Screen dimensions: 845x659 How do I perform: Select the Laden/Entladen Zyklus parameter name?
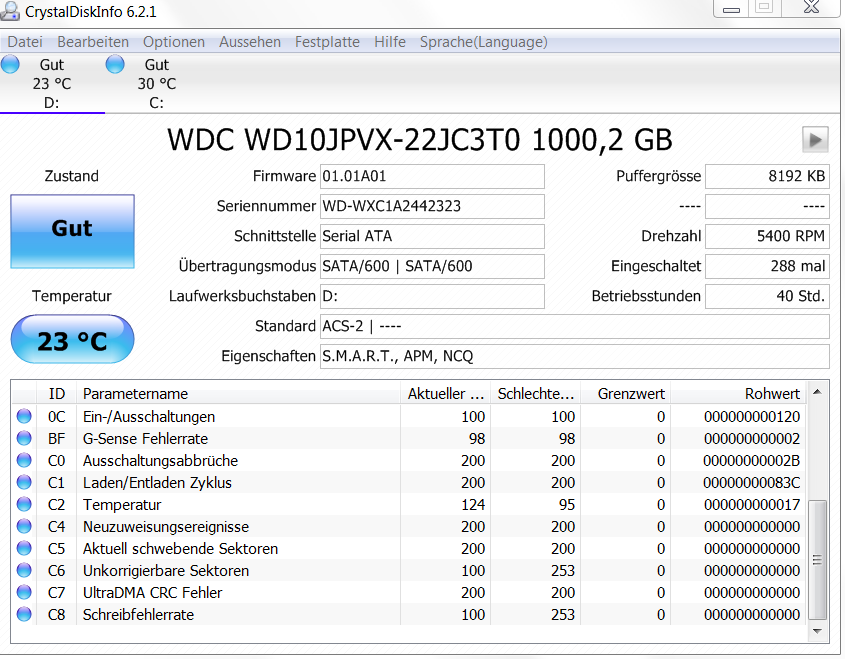point(157,483)
